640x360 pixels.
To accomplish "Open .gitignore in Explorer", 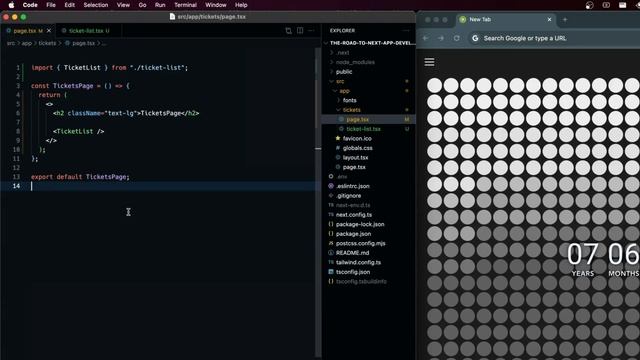I will [x=369, y=196].
